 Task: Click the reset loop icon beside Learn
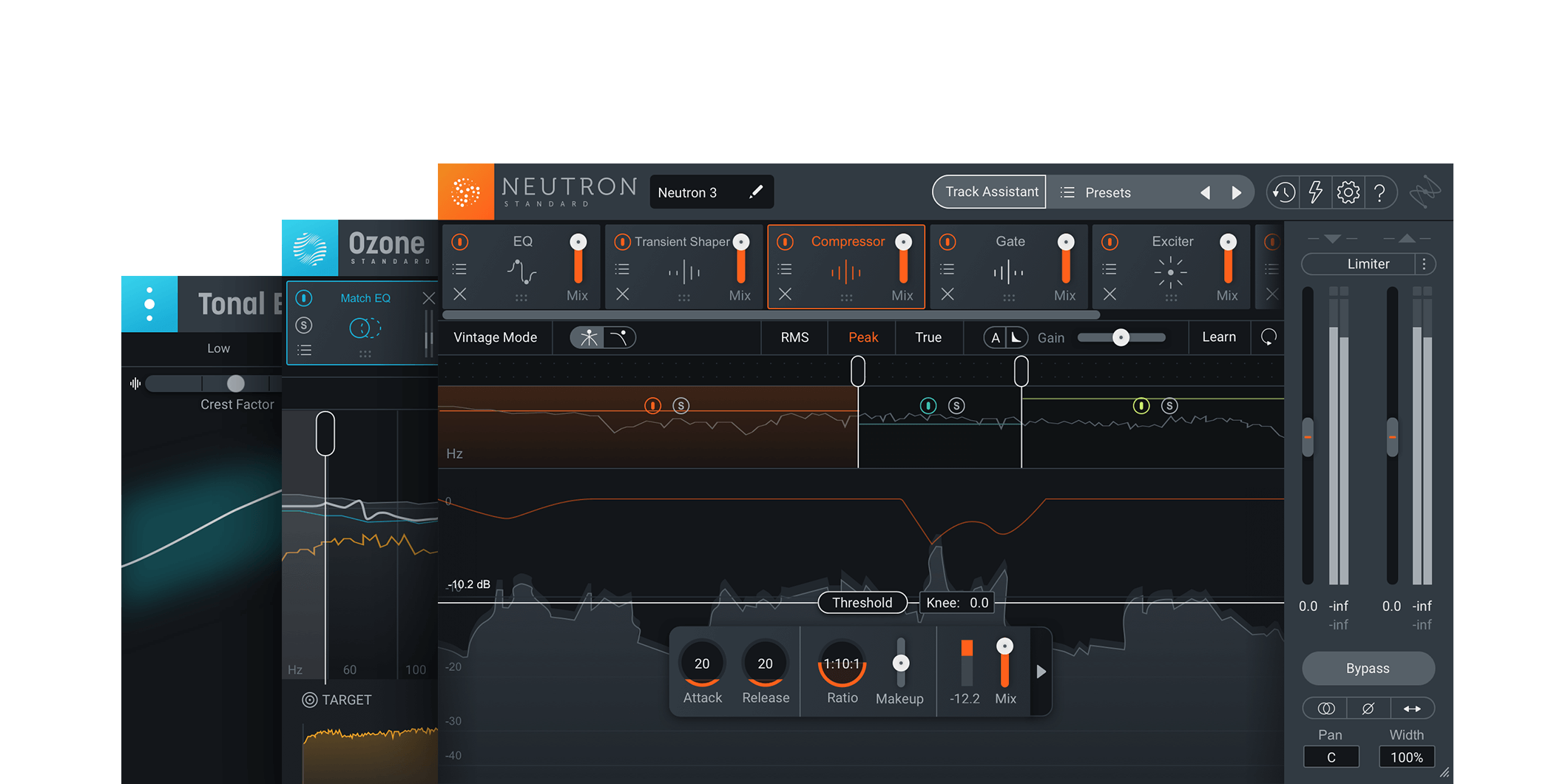[x=1269, y=337]
